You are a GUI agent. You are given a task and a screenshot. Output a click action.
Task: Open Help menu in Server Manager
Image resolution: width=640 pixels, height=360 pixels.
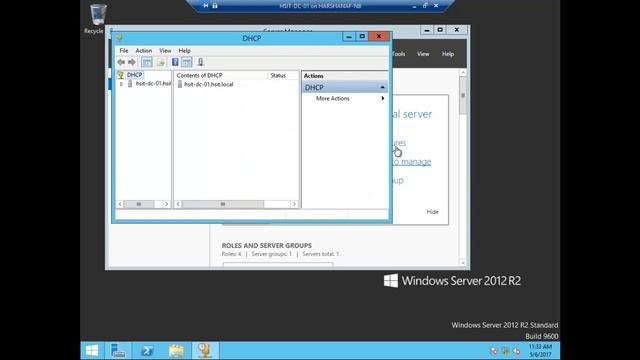(448, 54)
